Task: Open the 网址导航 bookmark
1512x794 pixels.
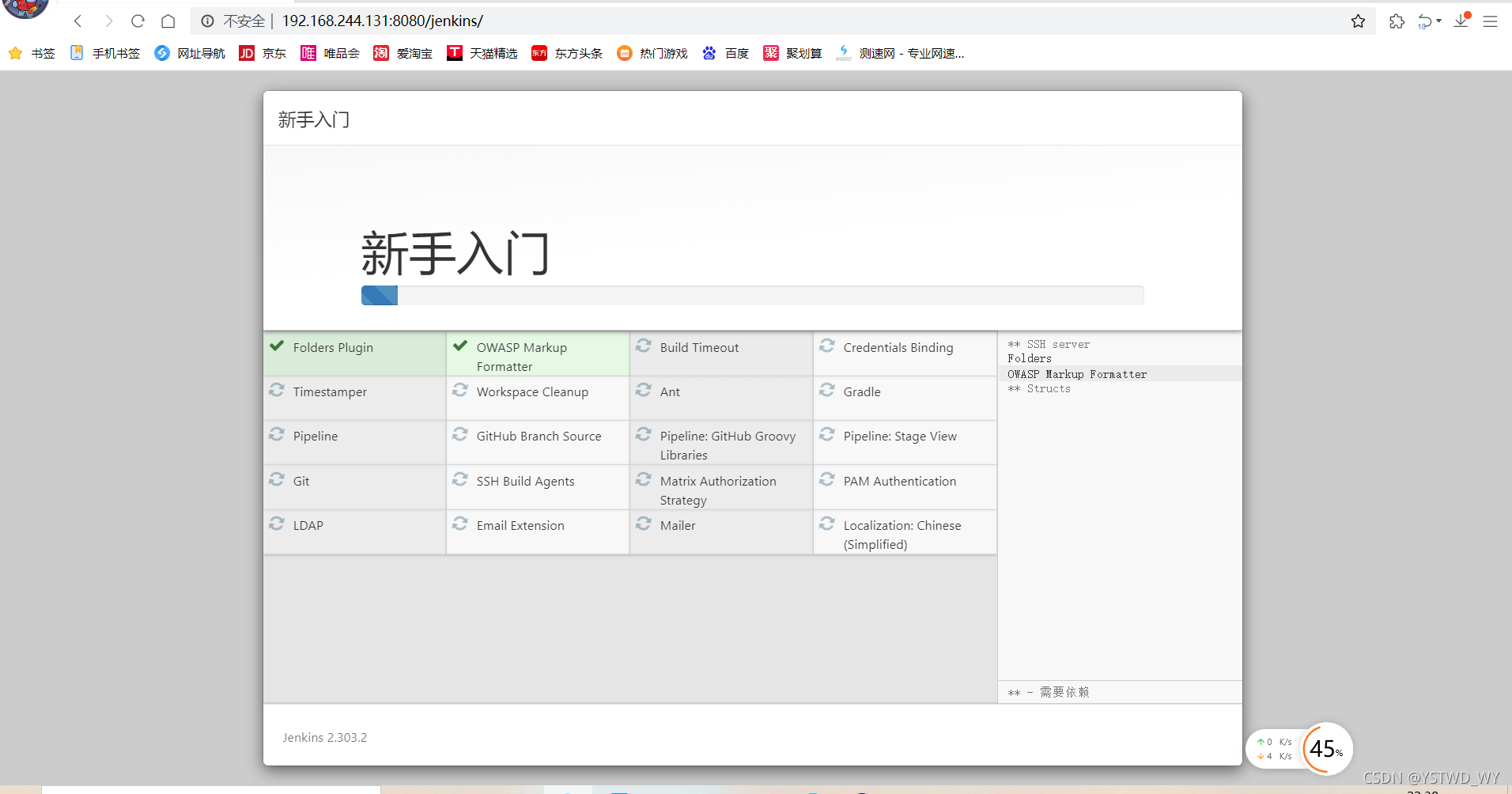Action: tap(190, 53)
